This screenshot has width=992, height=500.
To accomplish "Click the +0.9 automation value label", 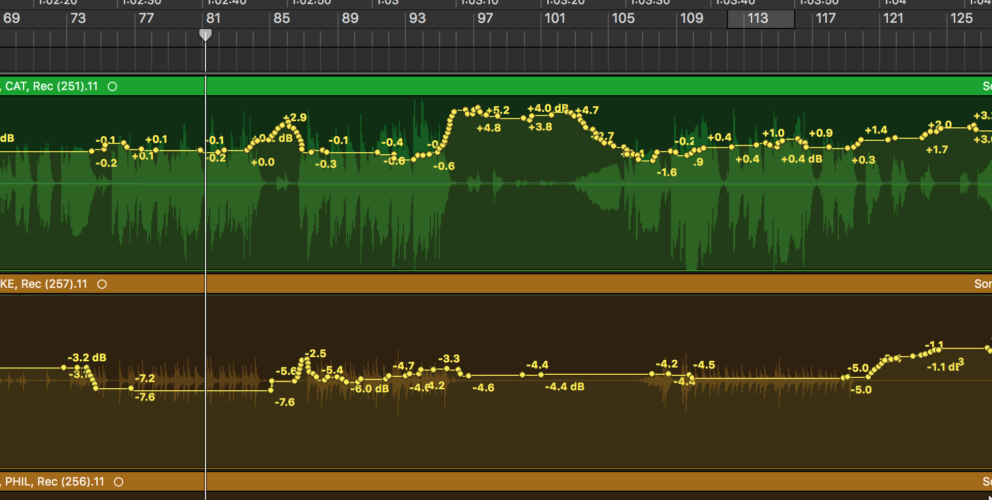I will [821, 133].
